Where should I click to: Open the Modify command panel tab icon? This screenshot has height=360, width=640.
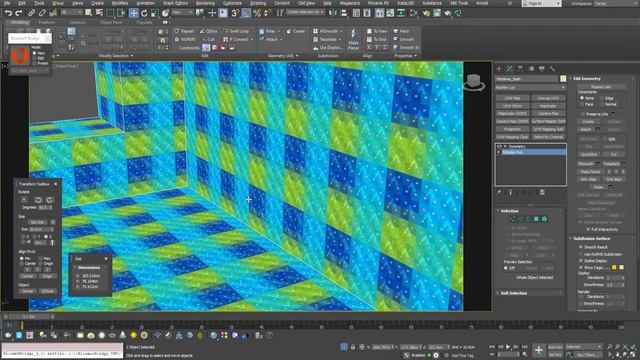(x=509, y=69)
